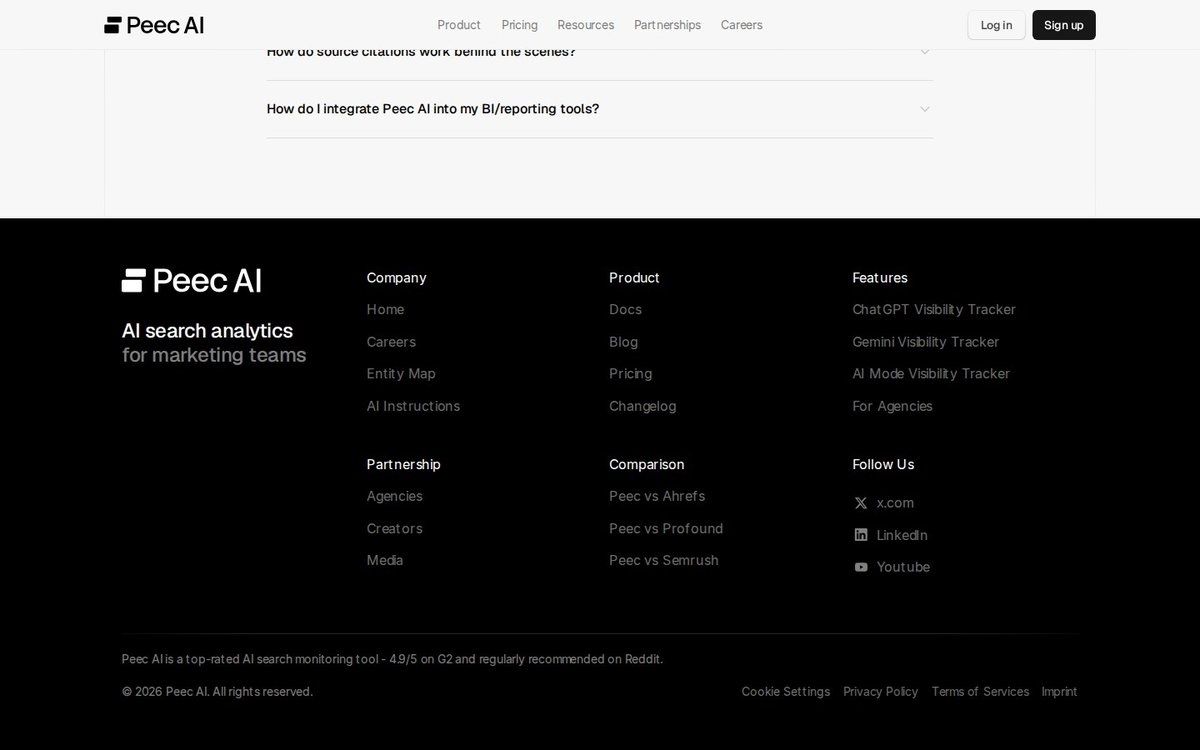The height and width of the screenshot is (750, 1200).
Task: Open the LinkedIn text link
Action: click(903, 535)
